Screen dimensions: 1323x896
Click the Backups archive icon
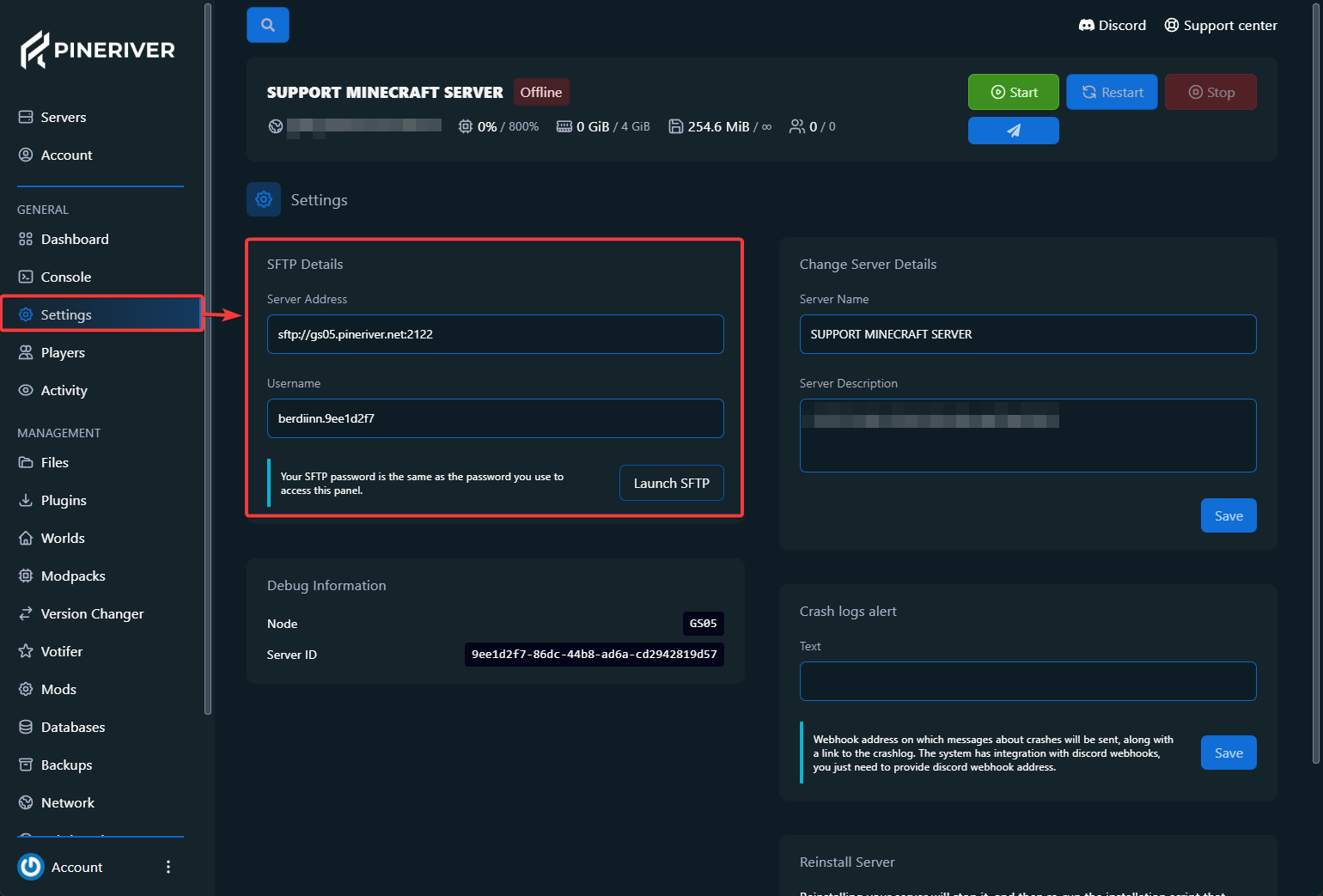(x=26, y=765)
